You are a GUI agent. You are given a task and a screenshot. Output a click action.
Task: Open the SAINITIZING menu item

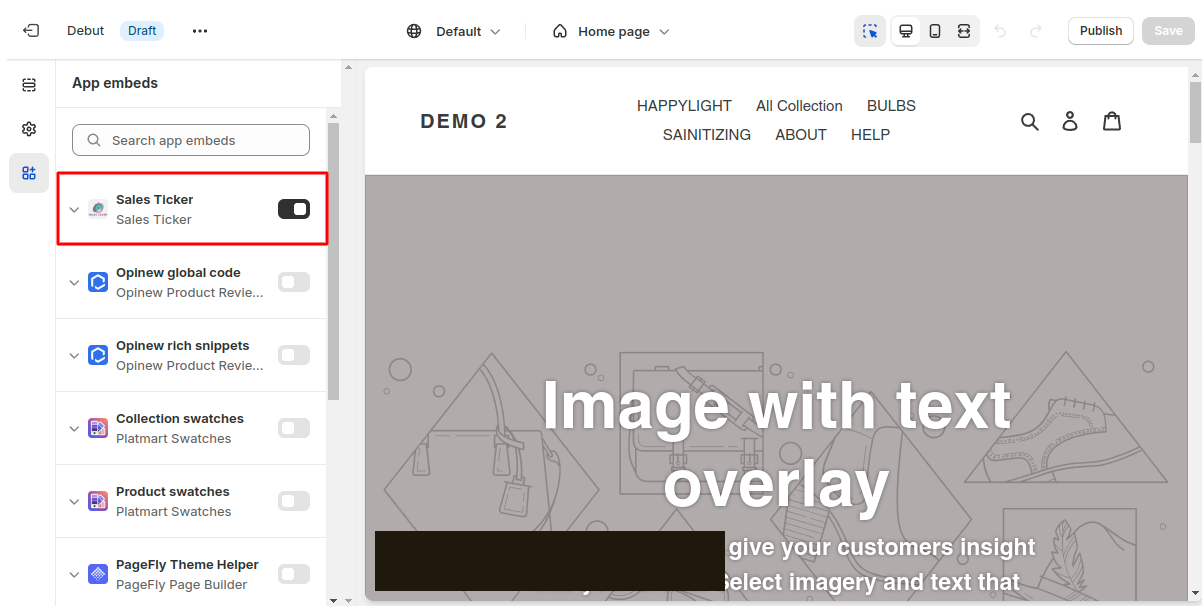point(706,135)
